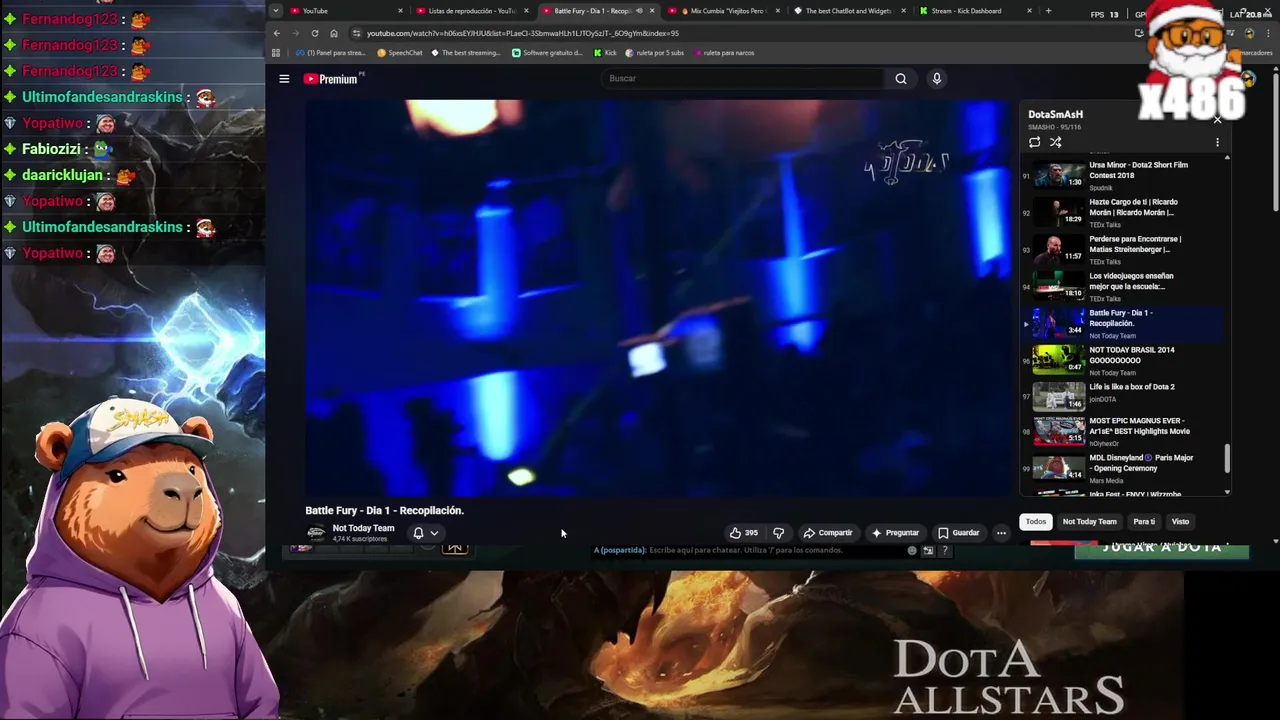Open a new browser tab
1280x720 pixels.
tap(1048, 11)
